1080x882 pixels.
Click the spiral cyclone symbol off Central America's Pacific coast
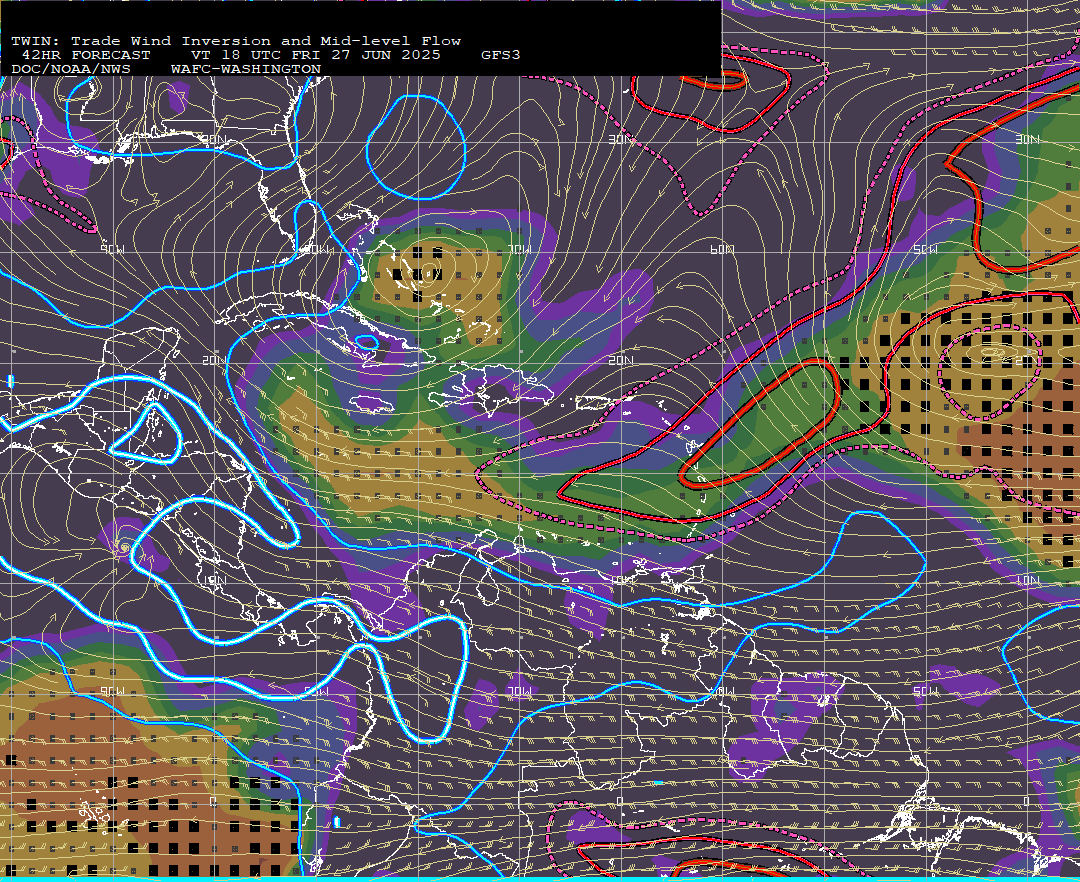[125, 547]
